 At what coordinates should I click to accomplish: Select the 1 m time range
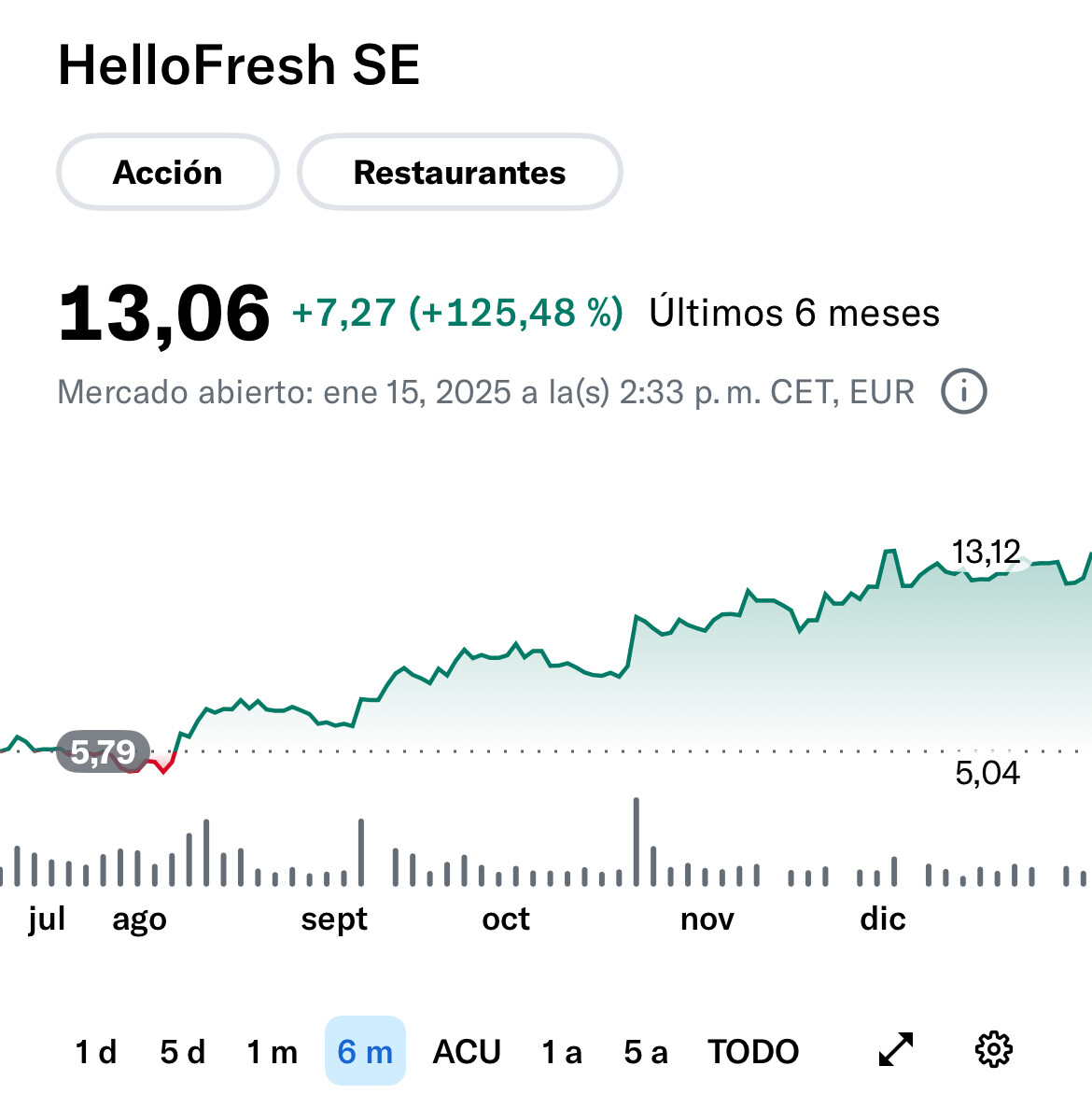click(x=272, y=1052)
